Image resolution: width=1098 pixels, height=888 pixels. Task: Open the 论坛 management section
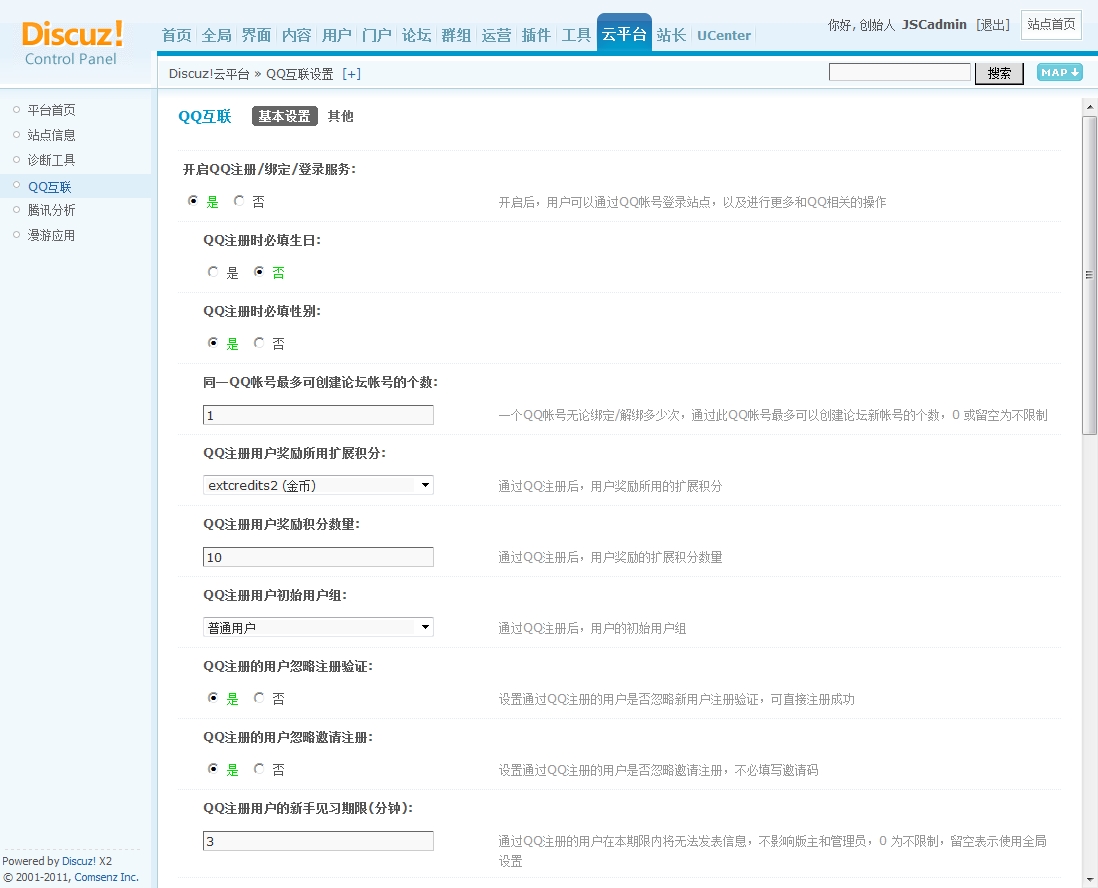click(416, 34)
